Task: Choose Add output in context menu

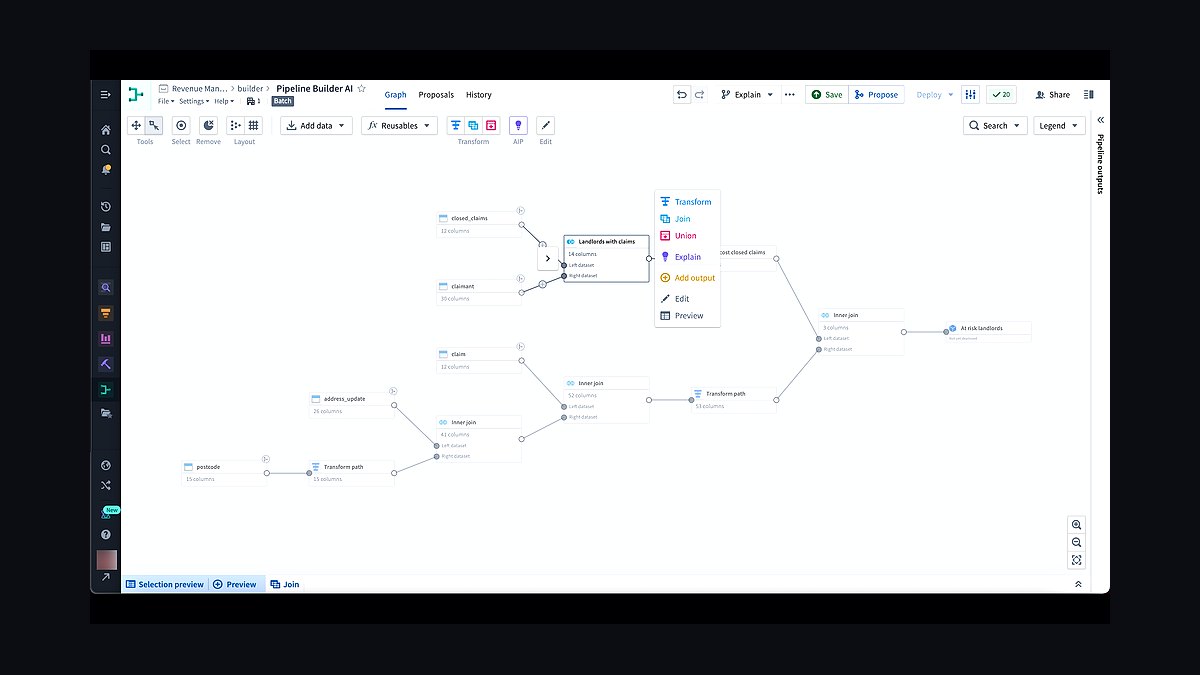Action: click(687, 278)
